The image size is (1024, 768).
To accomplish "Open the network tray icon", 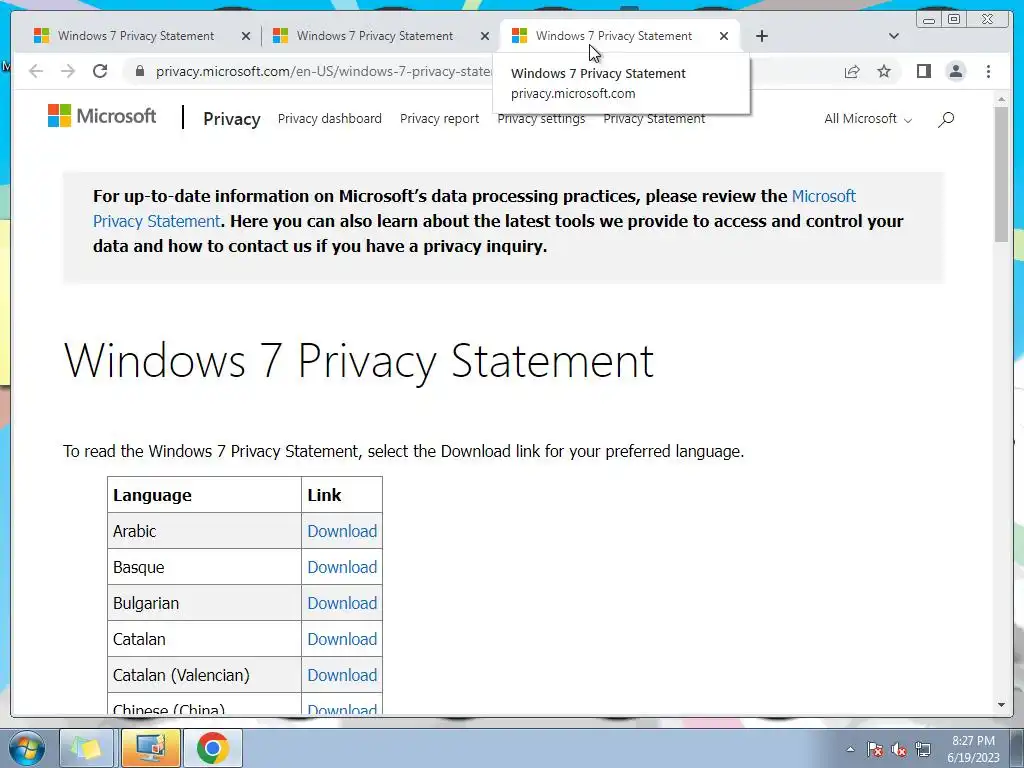I will [923, 749].
